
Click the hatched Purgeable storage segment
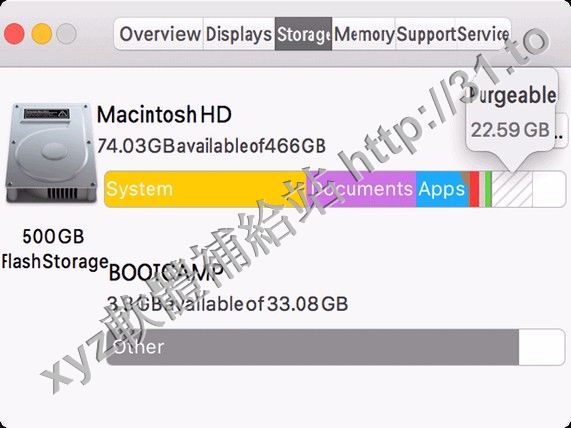(x=512, y=189)
